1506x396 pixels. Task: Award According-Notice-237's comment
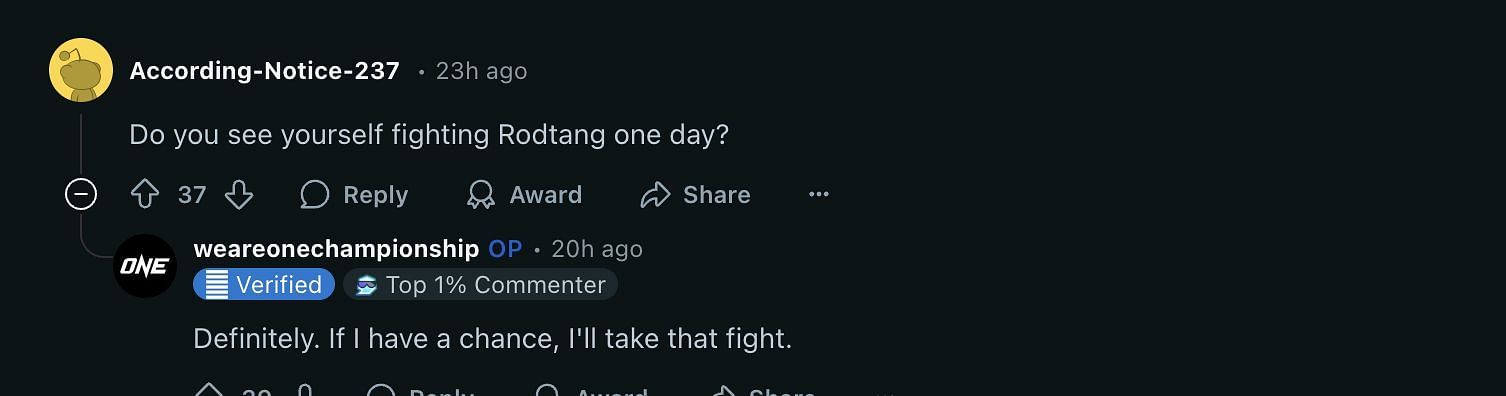(524, 194)
